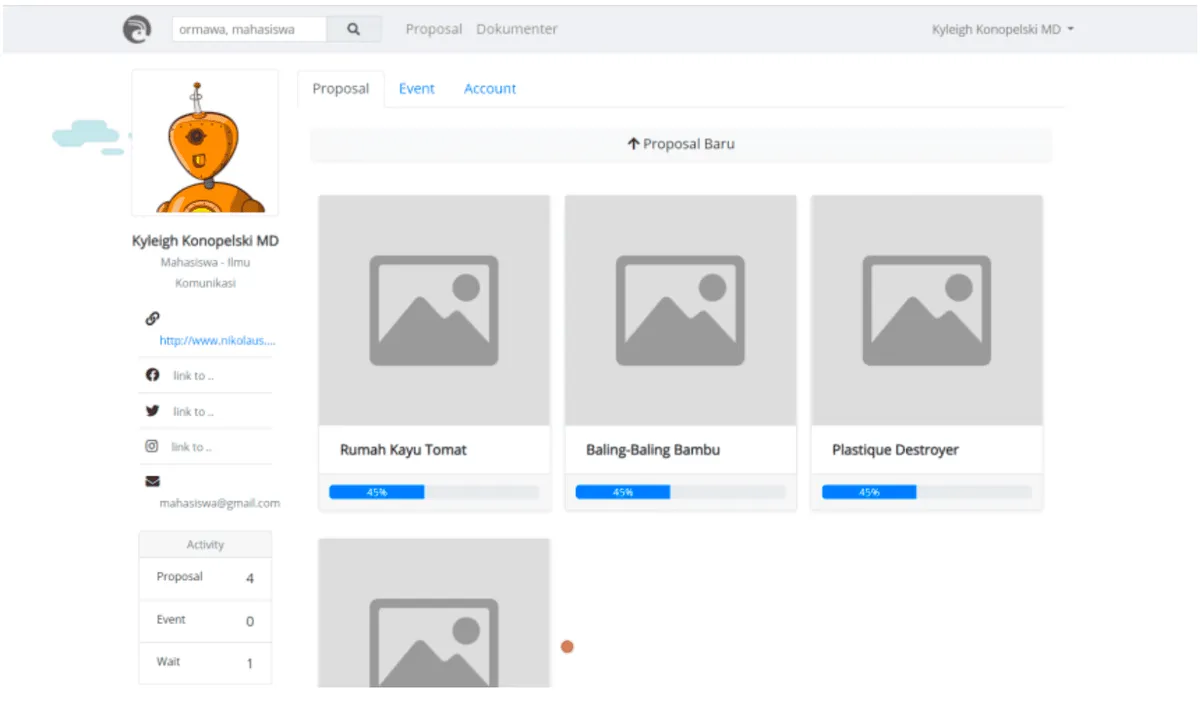Click the site logo in the navbar
The image size is (1200, 728).
pos(137,30)
